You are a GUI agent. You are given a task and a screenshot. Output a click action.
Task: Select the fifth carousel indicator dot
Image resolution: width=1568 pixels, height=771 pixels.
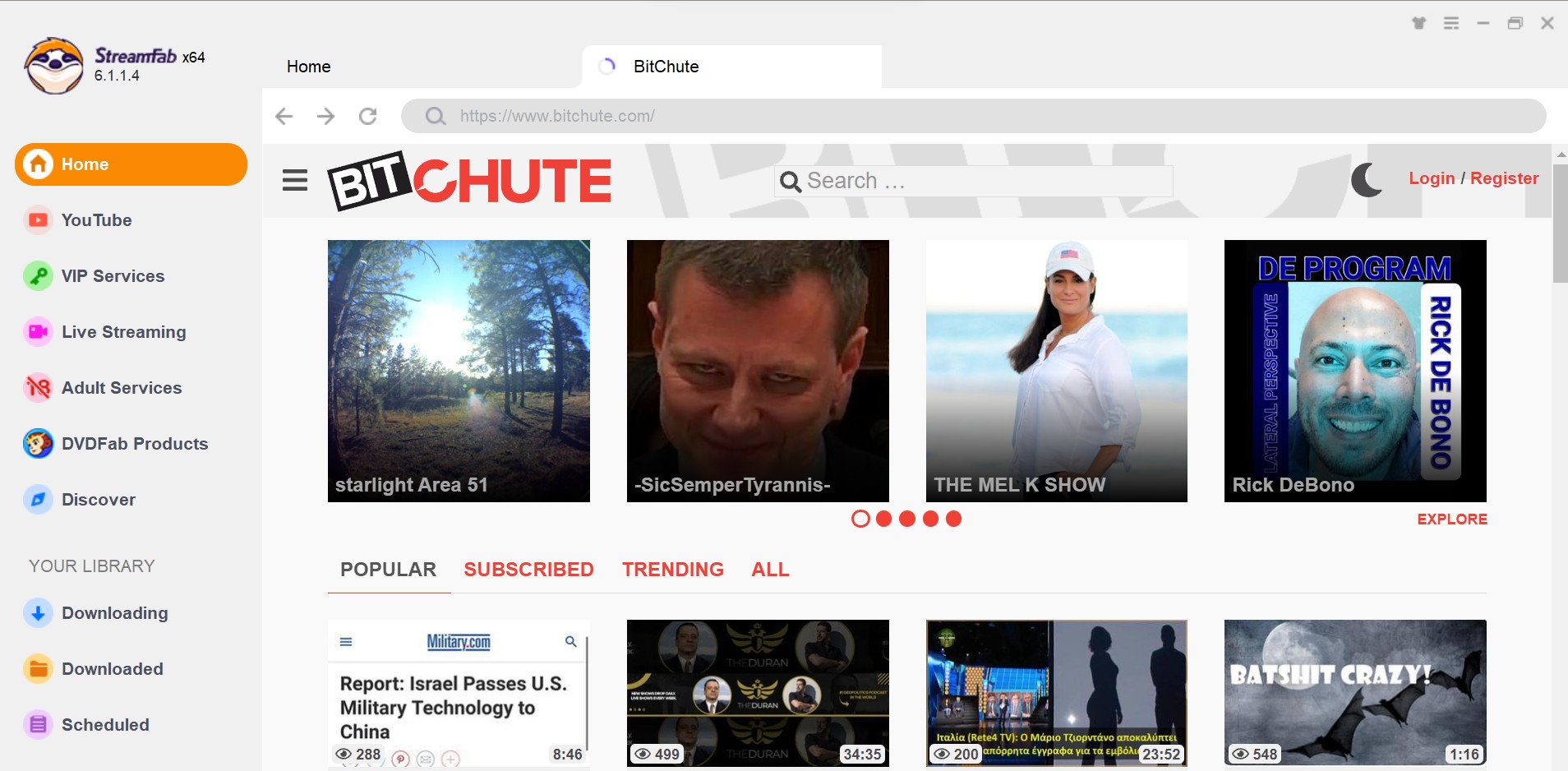[953, 519]
